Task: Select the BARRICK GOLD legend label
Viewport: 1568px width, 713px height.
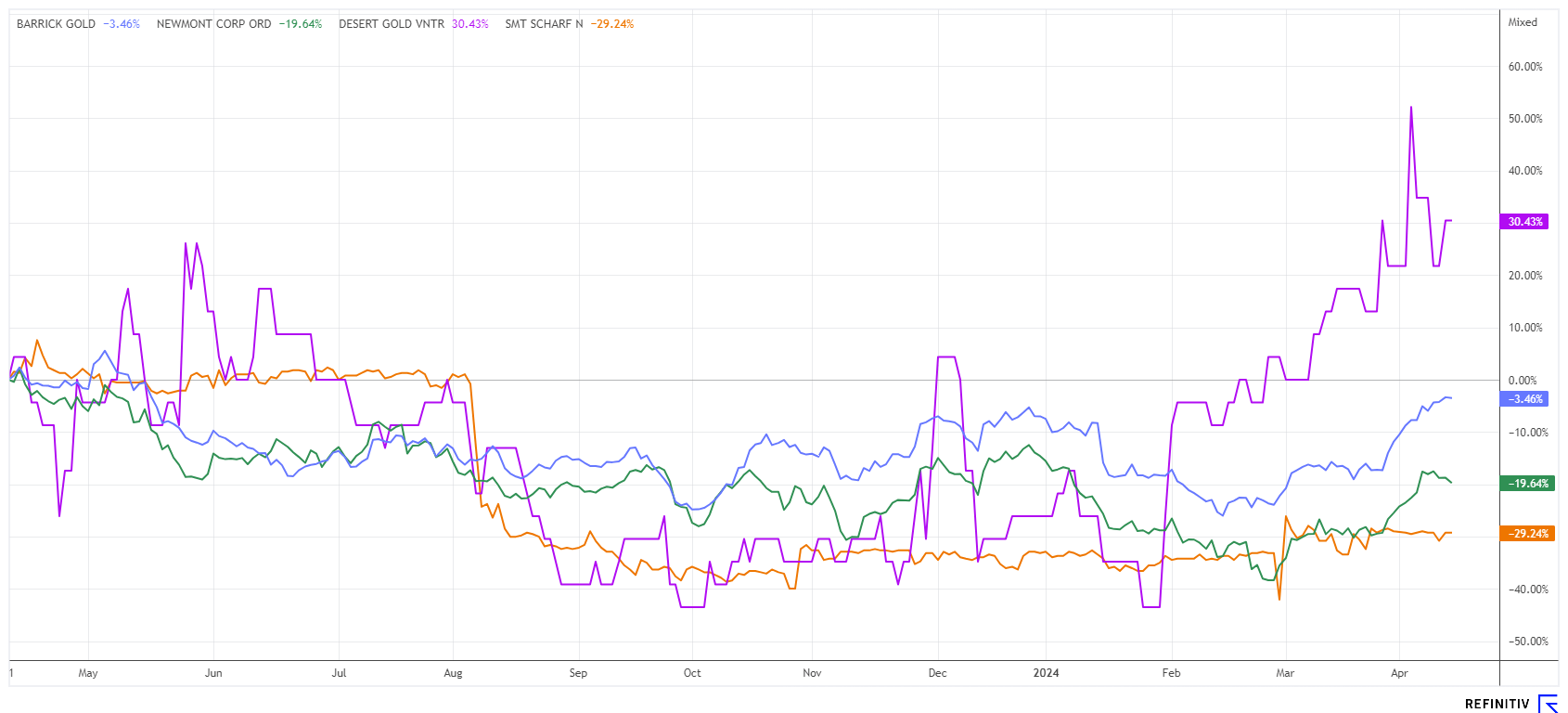Action: [56, 24]
